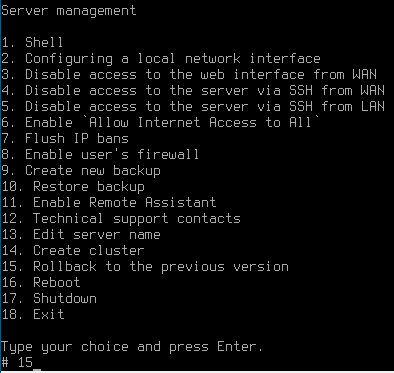Select Configuring a local network interface
The width and height of the screenshot is (394, 373).
(x=161, y=58)
